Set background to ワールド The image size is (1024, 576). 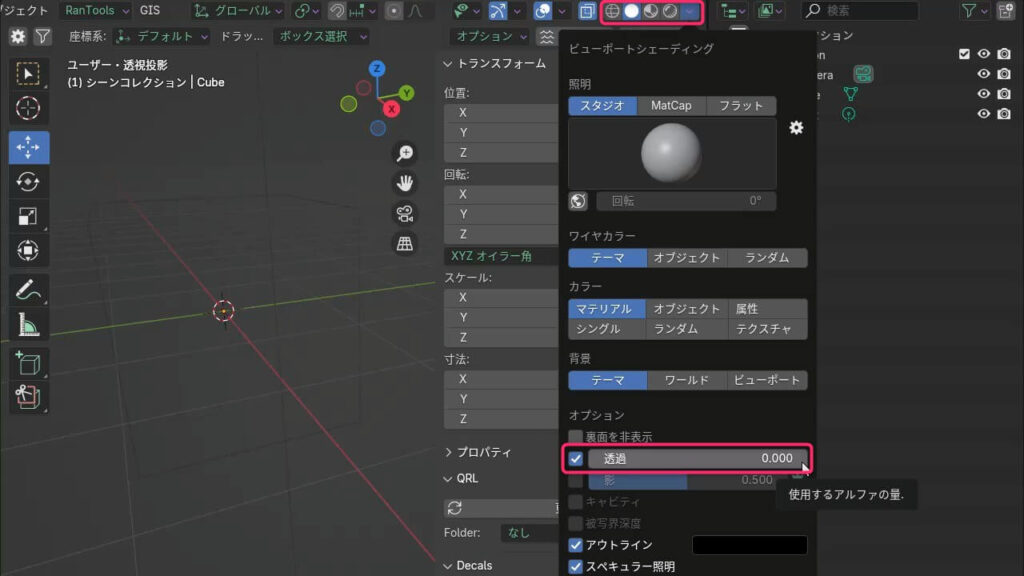tap(686, 380)
